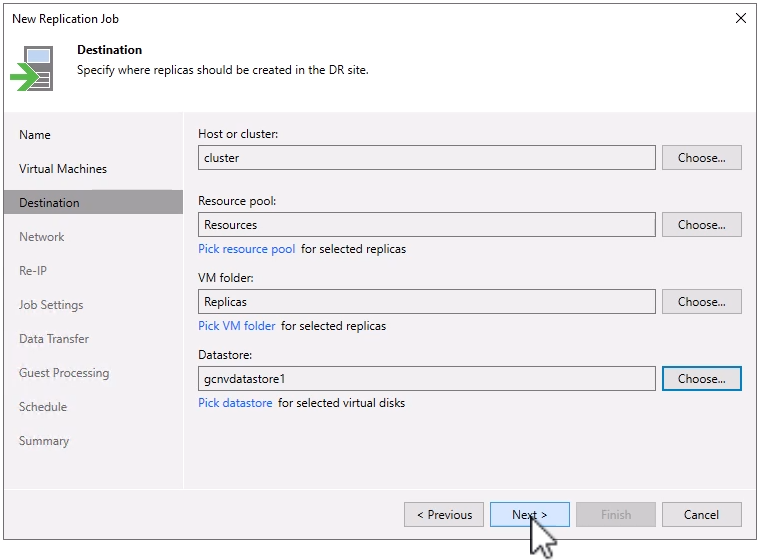
Task: Select the Destination step in sidebar
Action: tap(49, 203)
